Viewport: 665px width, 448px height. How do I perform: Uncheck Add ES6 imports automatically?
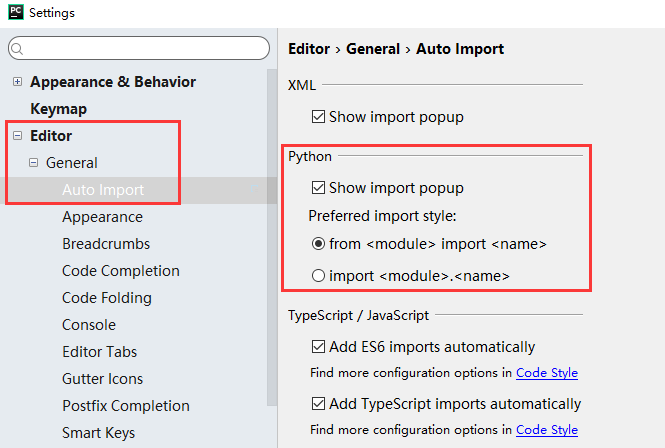coord(319,348)
